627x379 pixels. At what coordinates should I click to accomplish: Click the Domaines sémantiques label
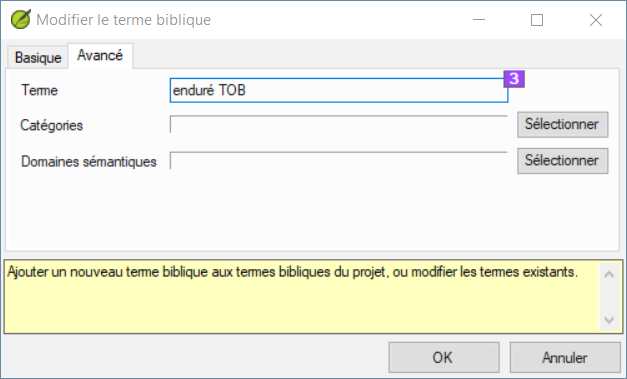pyautogui.click(x=89, y=162)
